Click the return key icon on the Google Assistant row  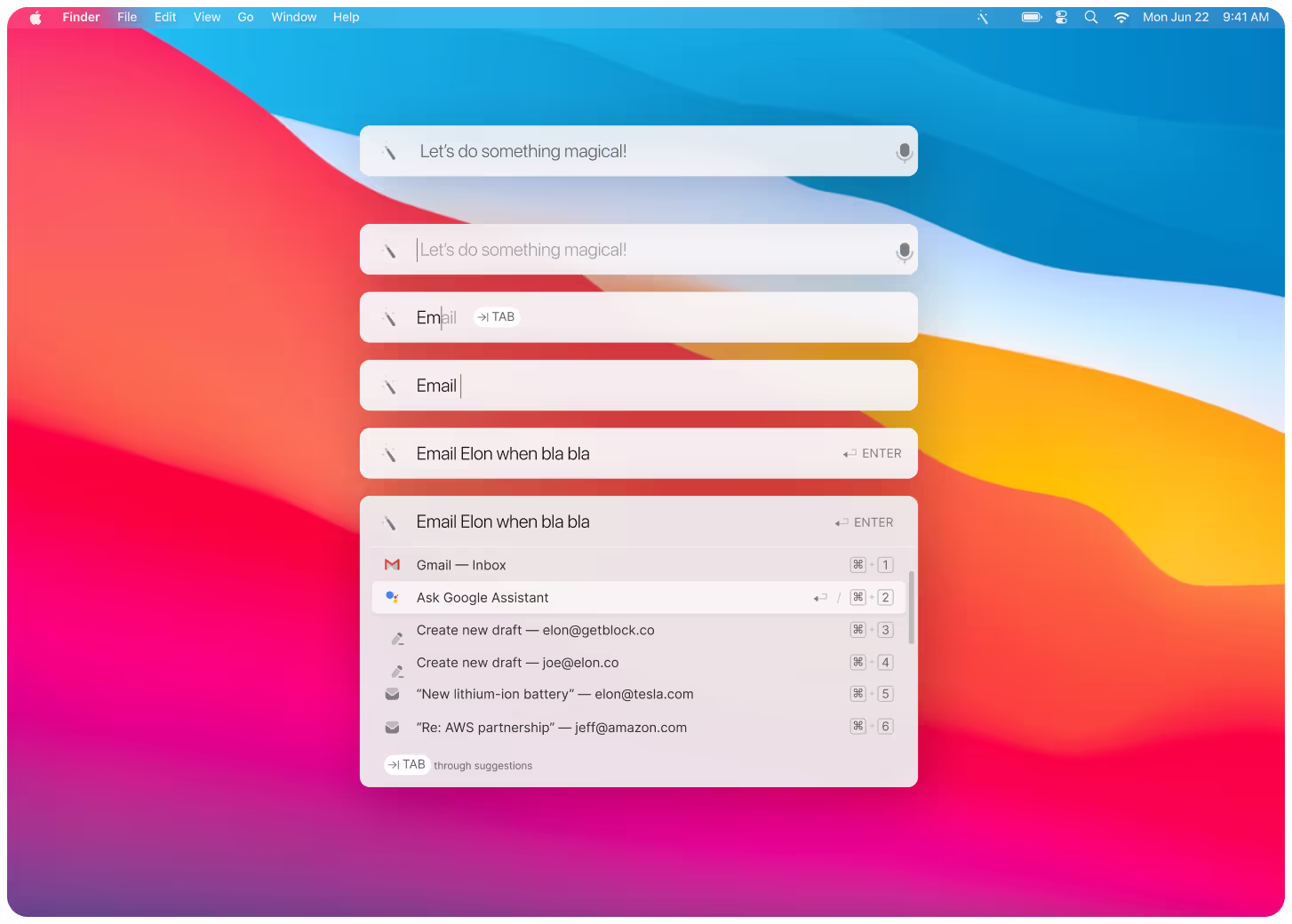point(820,598)
